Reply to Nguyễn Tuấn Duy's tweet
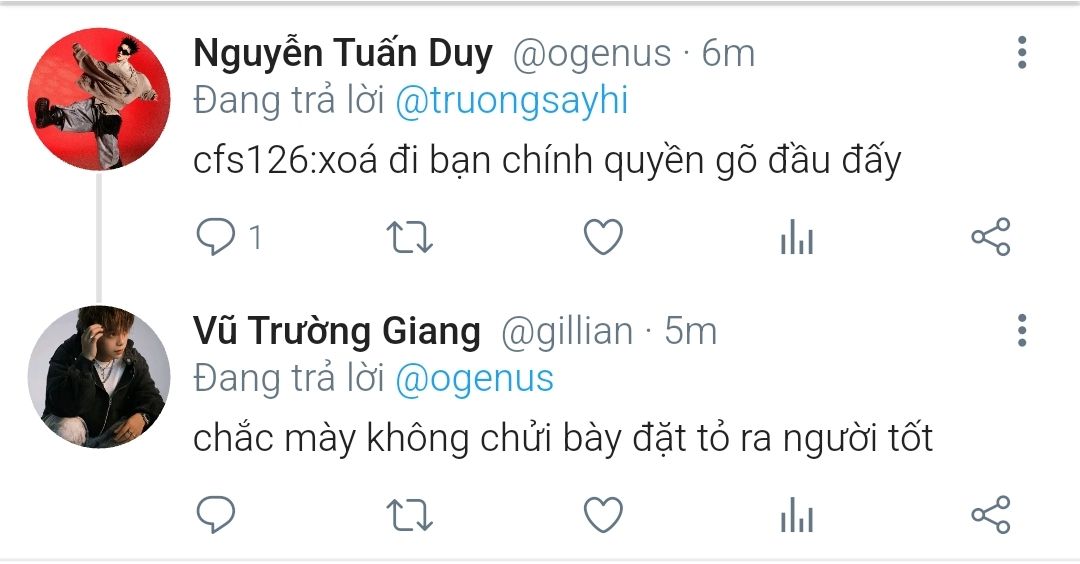This screenshot has height=564, width=1080. tap(216, 237)
